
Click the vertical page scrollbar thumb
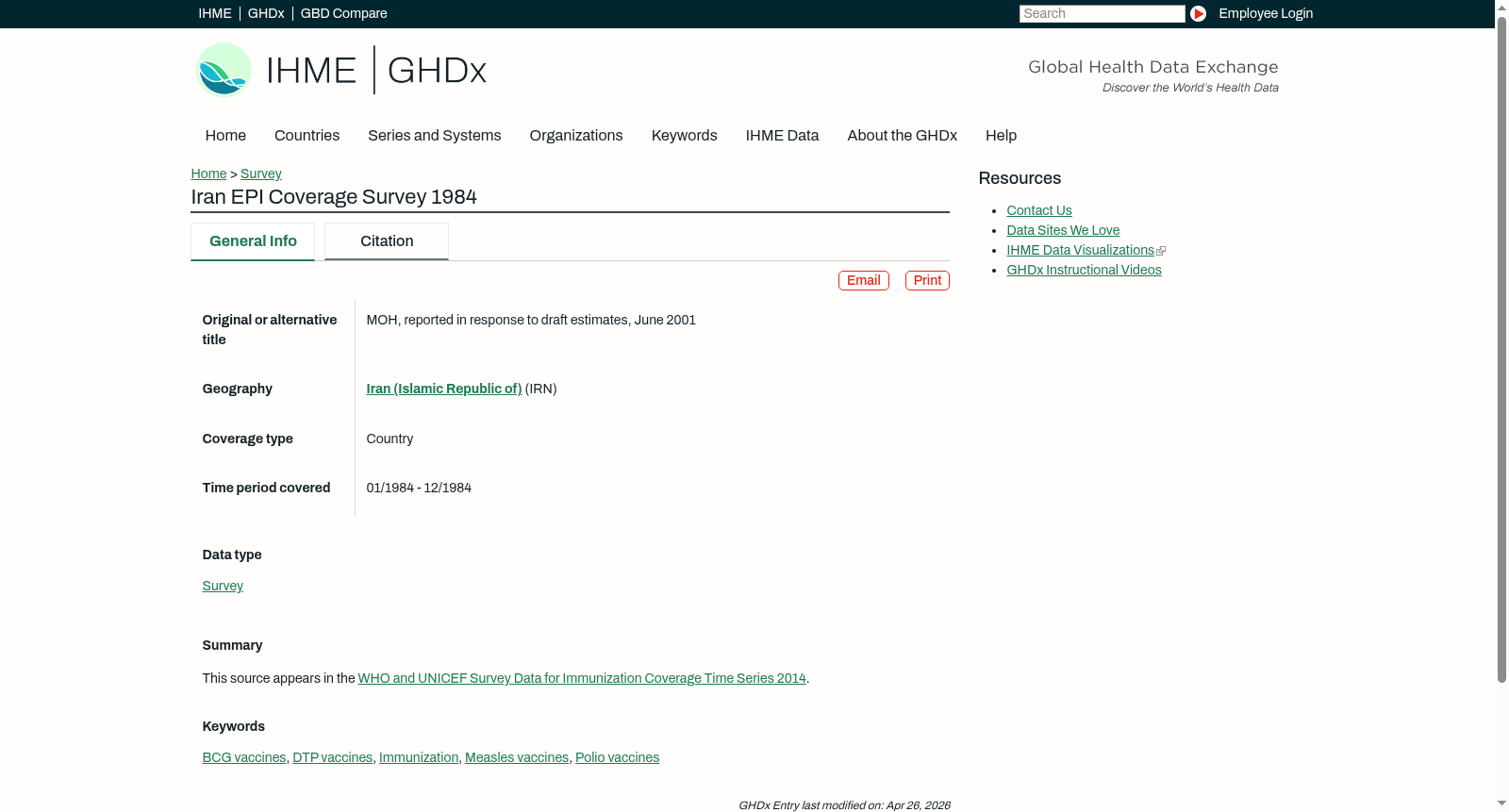1501,349
